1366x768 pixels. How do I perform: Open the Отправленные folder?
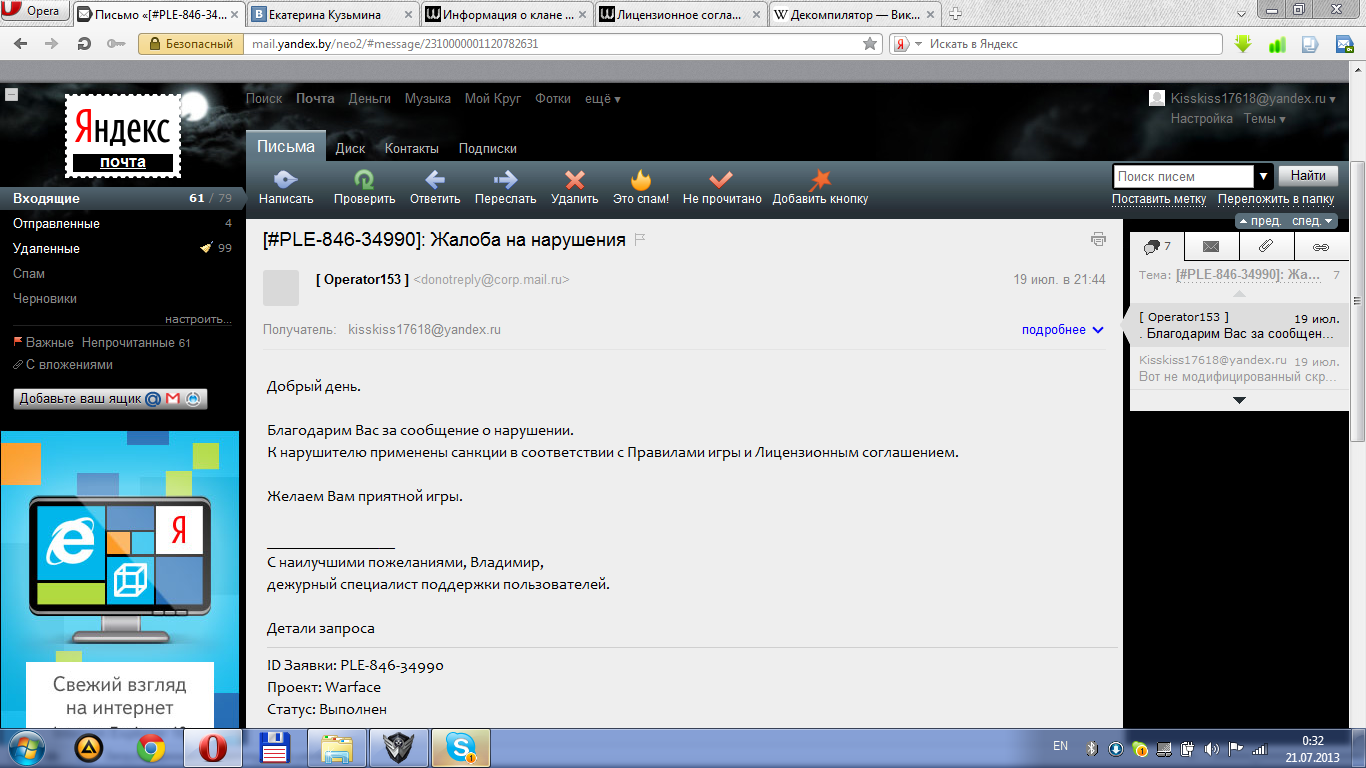(x=56, y=224)
